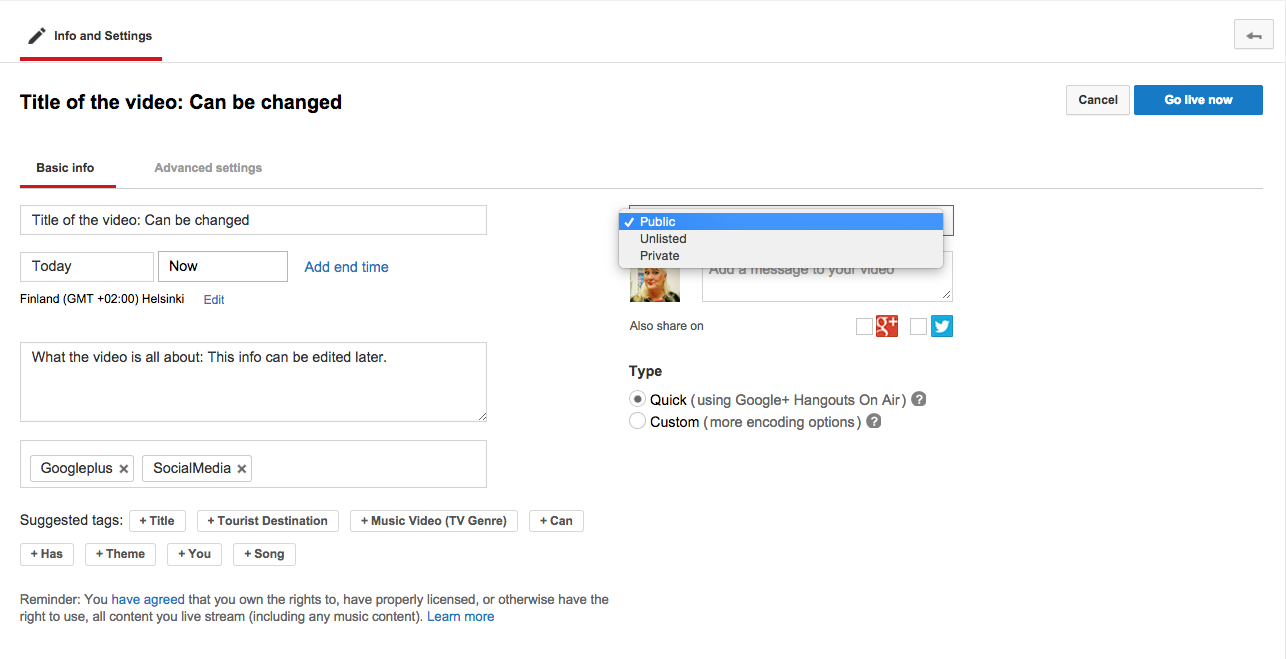This screenshot has height=659, width=1286.
Task: Remove the SocialMedia tag with its x
Action: (x=242, y=469)
